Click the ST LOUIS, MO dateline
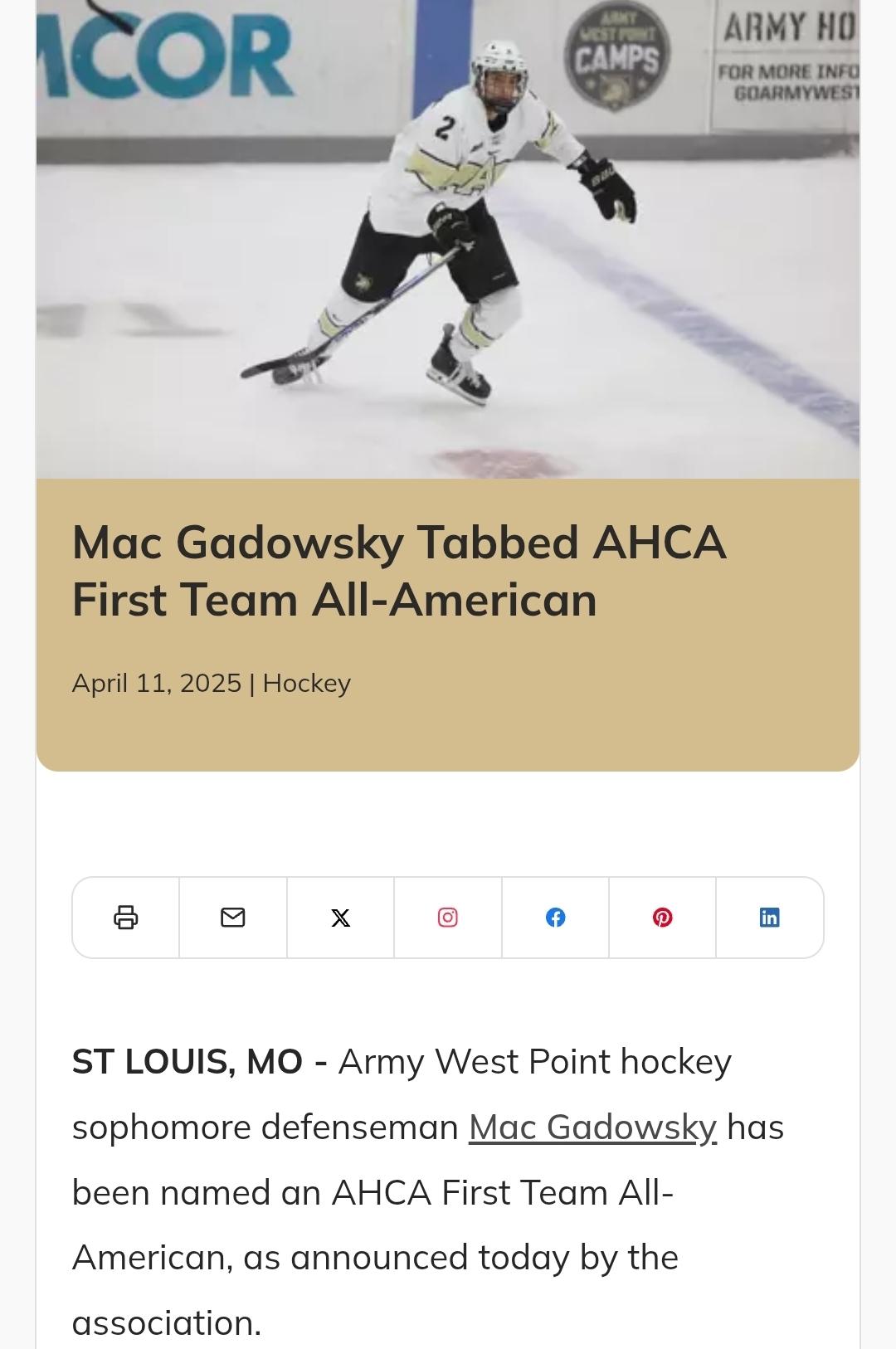Viewport: 896px width, 1349px height. 187,1062
